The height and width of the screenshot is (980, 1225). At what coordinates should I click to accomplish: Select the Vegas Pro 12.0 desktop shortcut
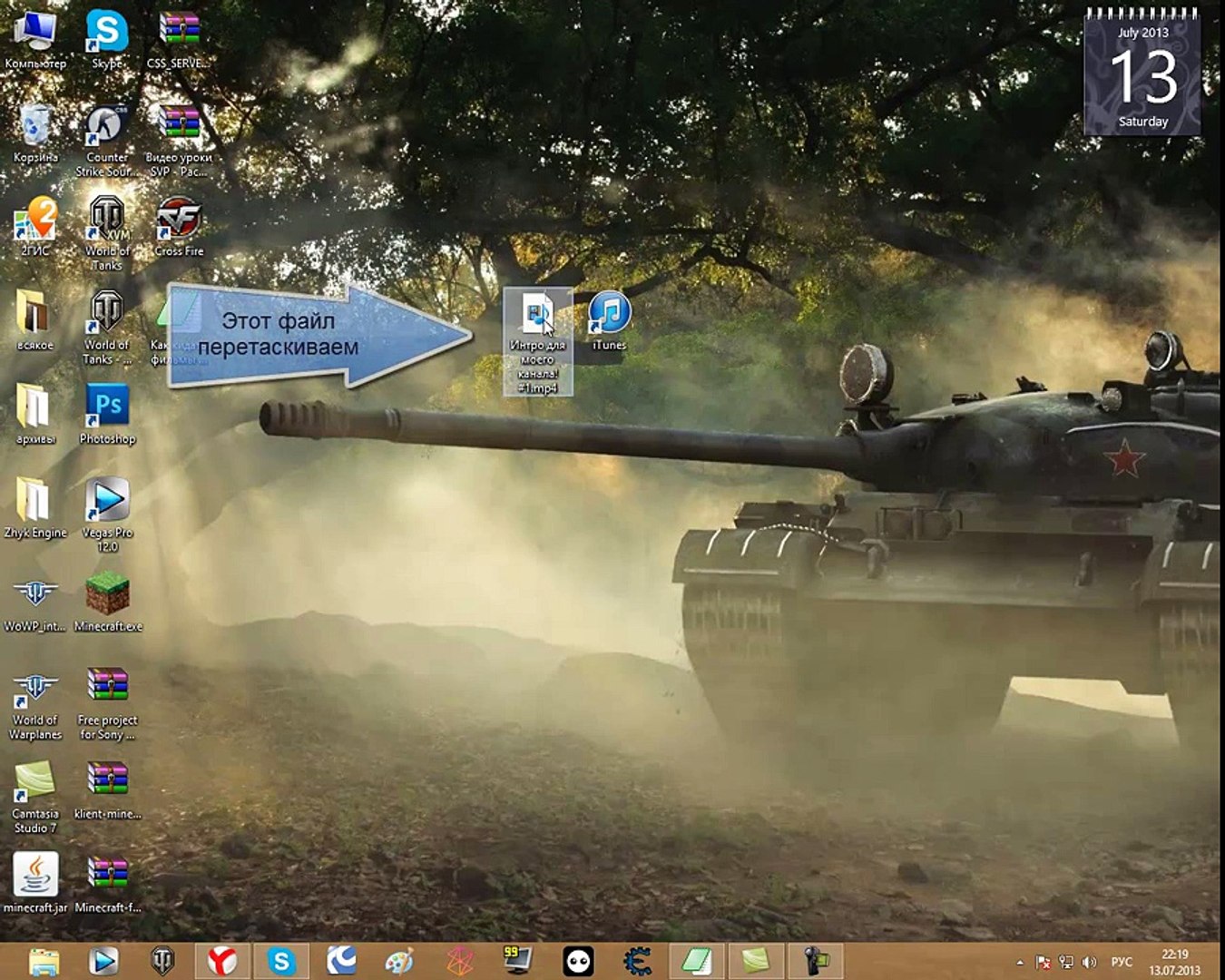click(107, 514)
